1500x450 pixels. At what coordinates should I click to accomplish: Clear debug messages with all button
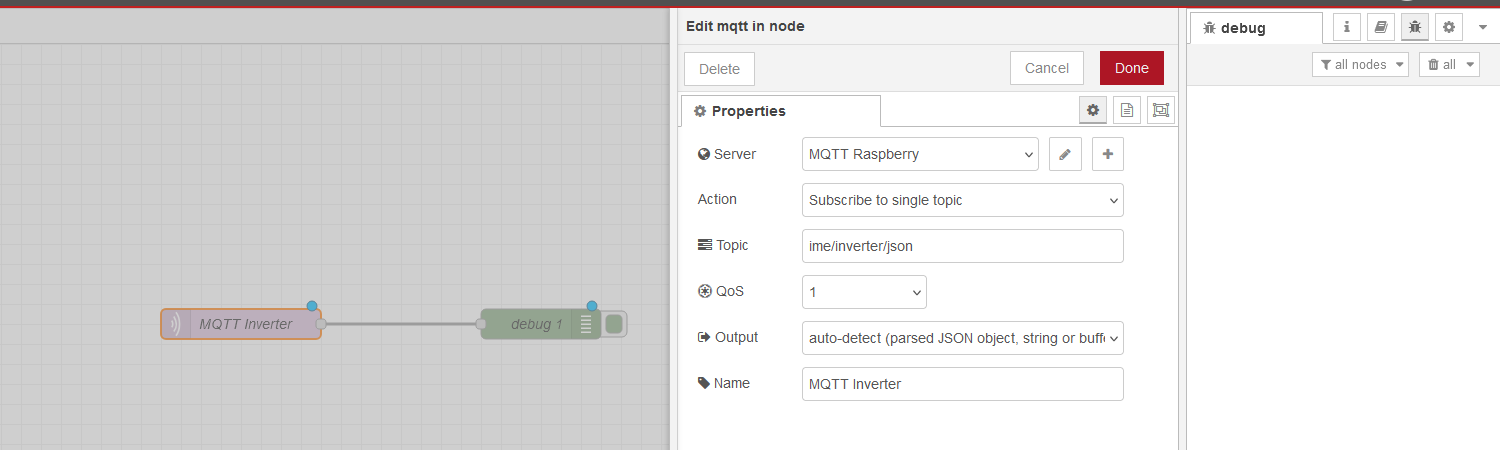tap(1449, 64)
